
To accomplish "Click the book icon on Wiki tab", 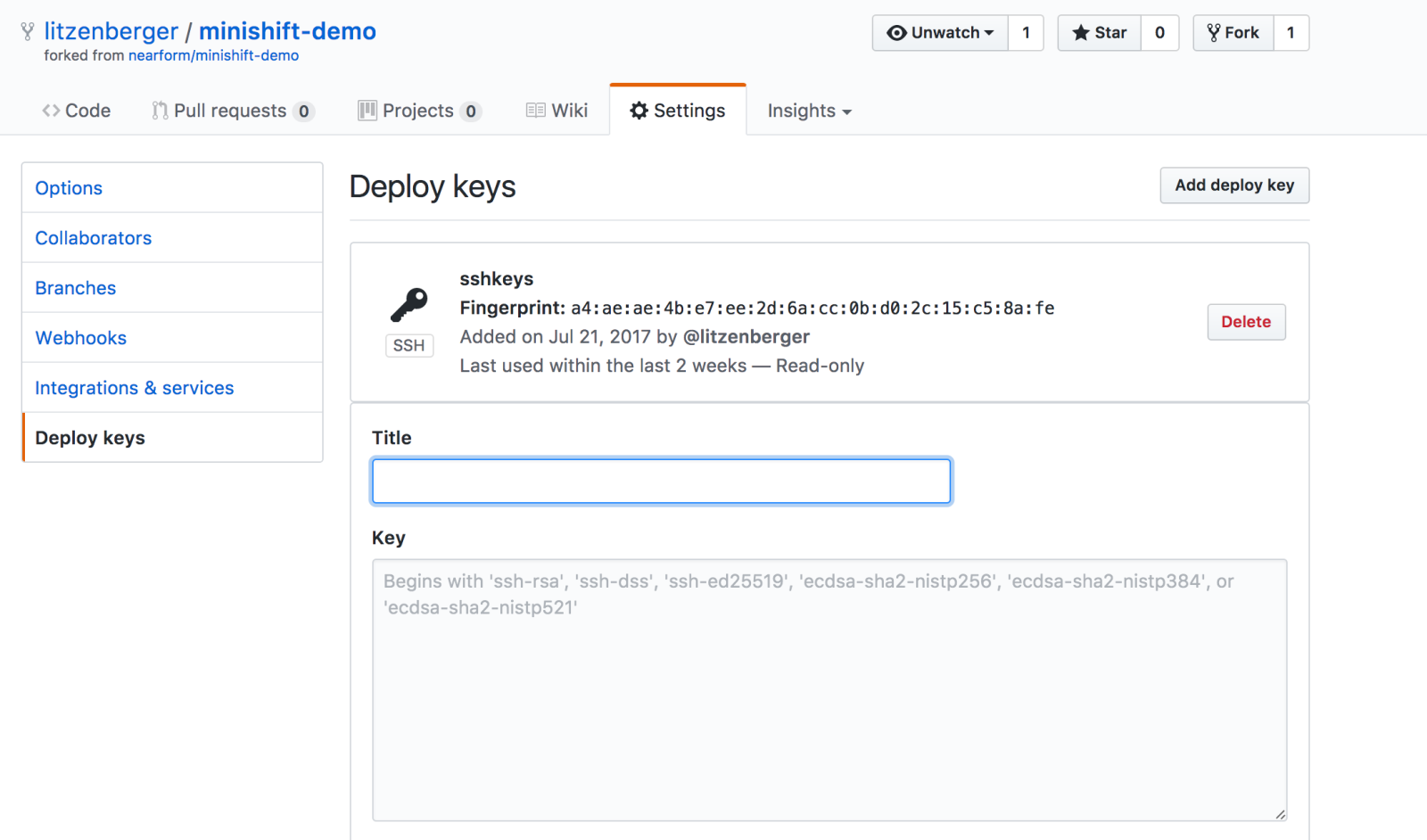I will (536, 111).
